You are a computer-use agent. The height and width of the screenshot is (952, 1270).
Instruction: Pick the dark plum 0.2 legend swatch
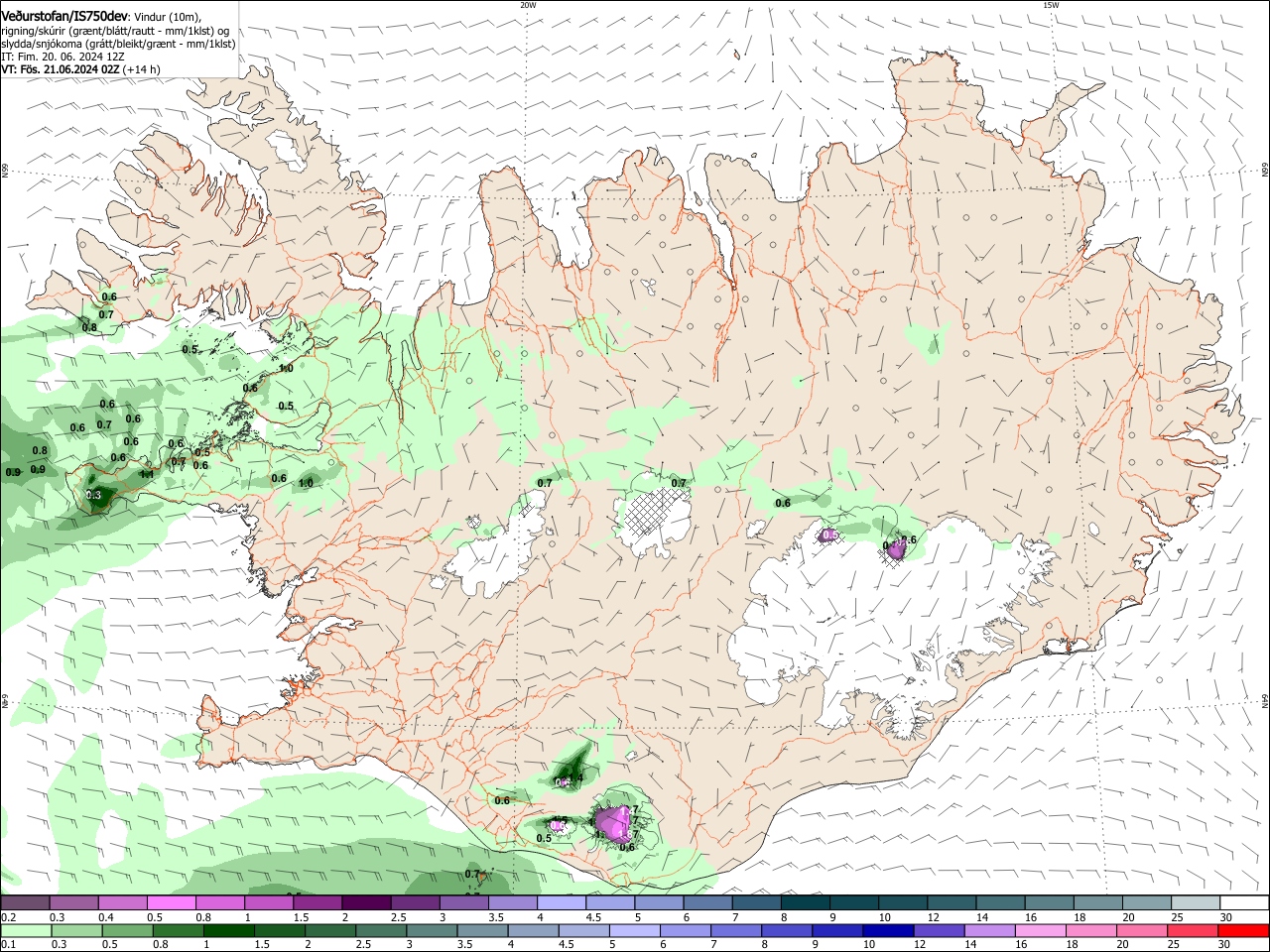25,903
